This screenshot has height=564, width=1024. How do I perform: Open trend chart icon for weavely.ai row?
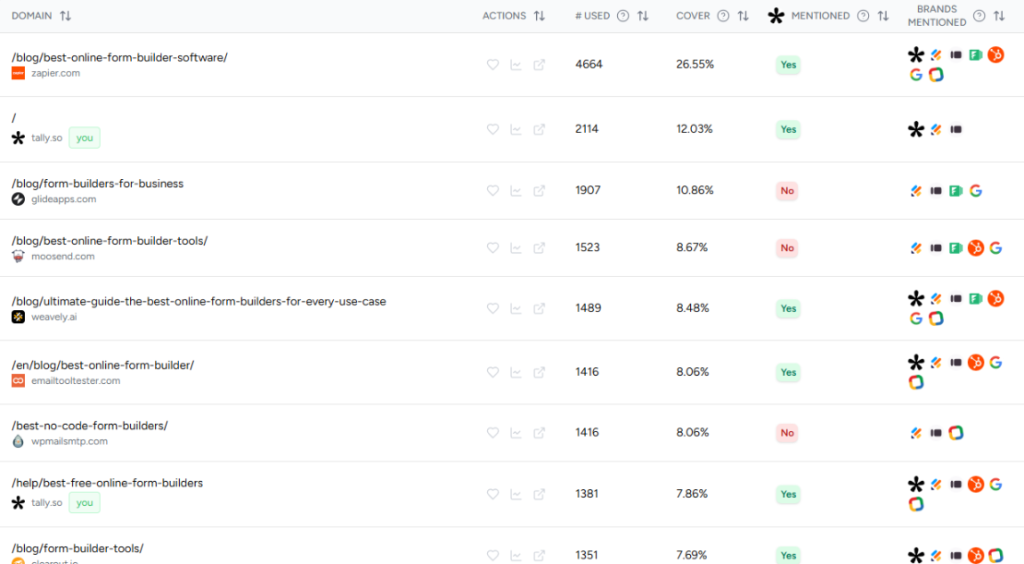(x=516, y=309)
